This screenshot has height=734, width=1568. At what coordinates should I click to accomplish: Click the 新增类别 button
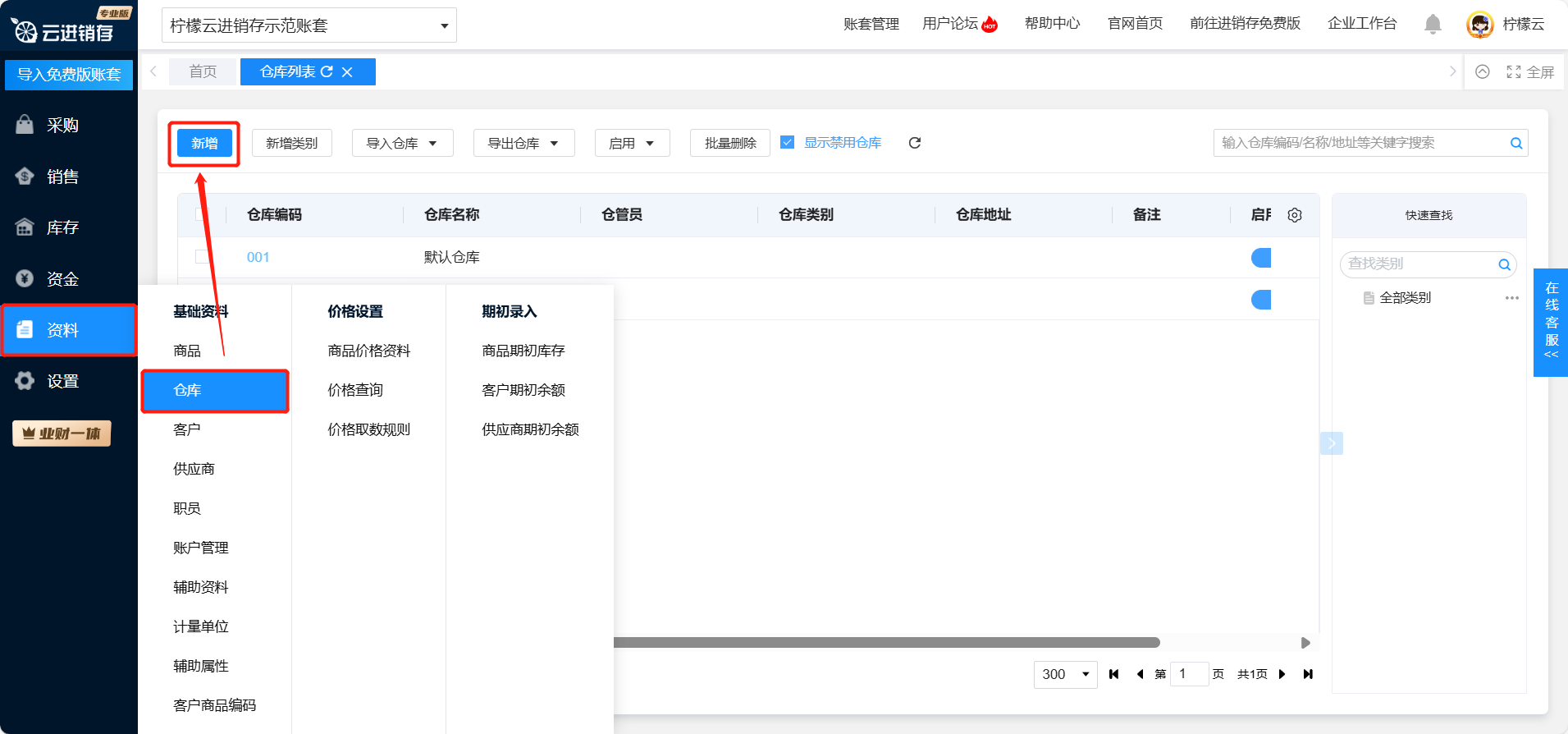(291, 143)
